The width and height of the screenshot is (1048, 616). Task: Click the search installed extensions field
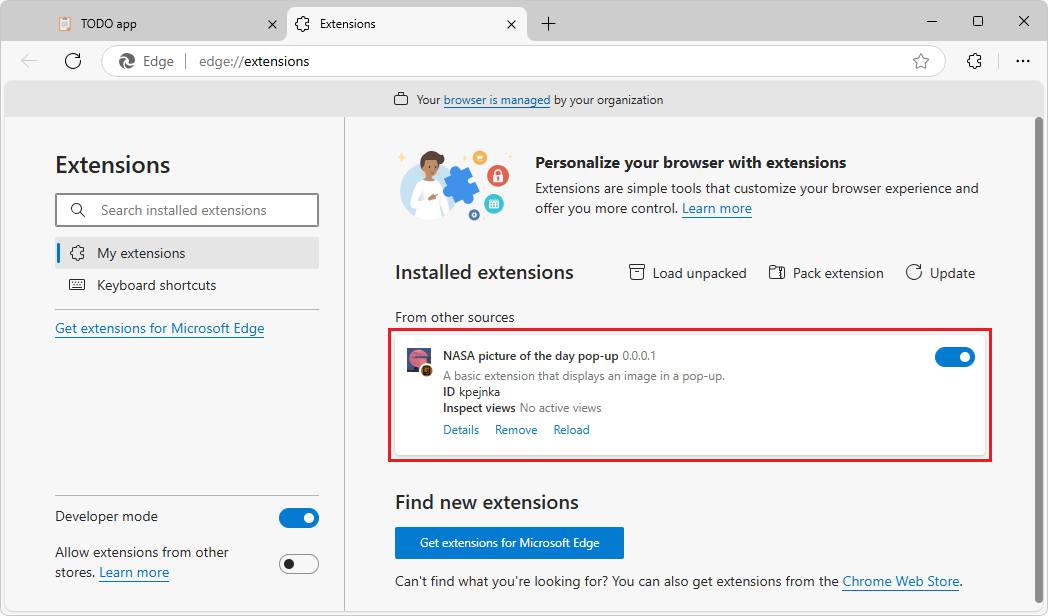(186, 210)
